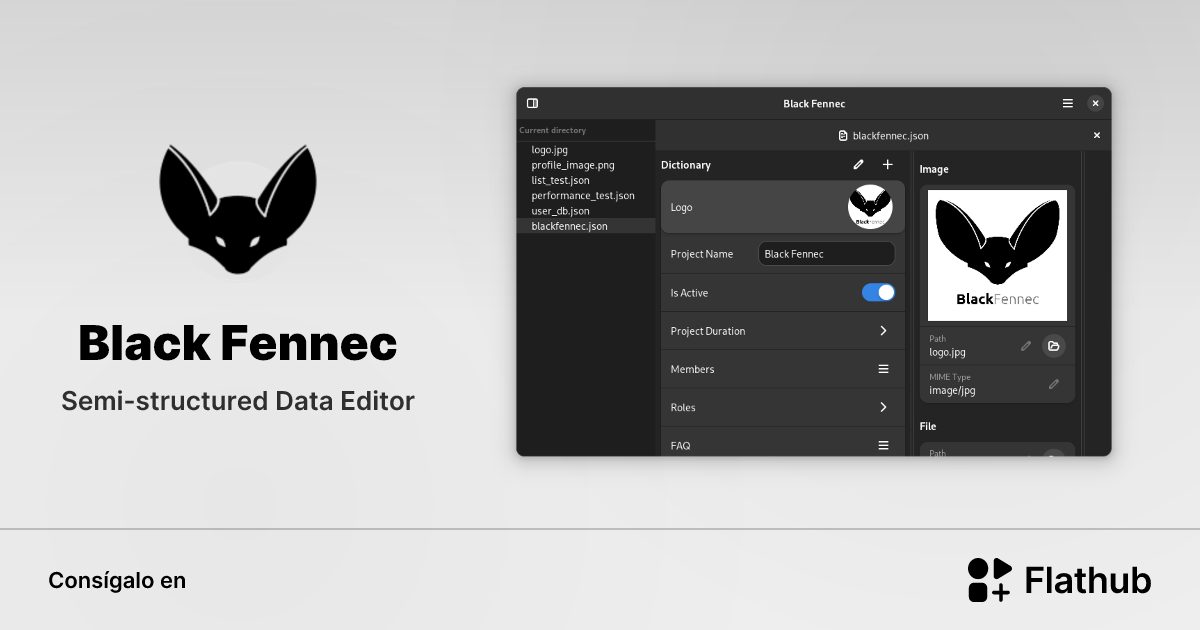Click the FAQ list icon
Viewport: 1200px width, 630px height.
[884, 445]
